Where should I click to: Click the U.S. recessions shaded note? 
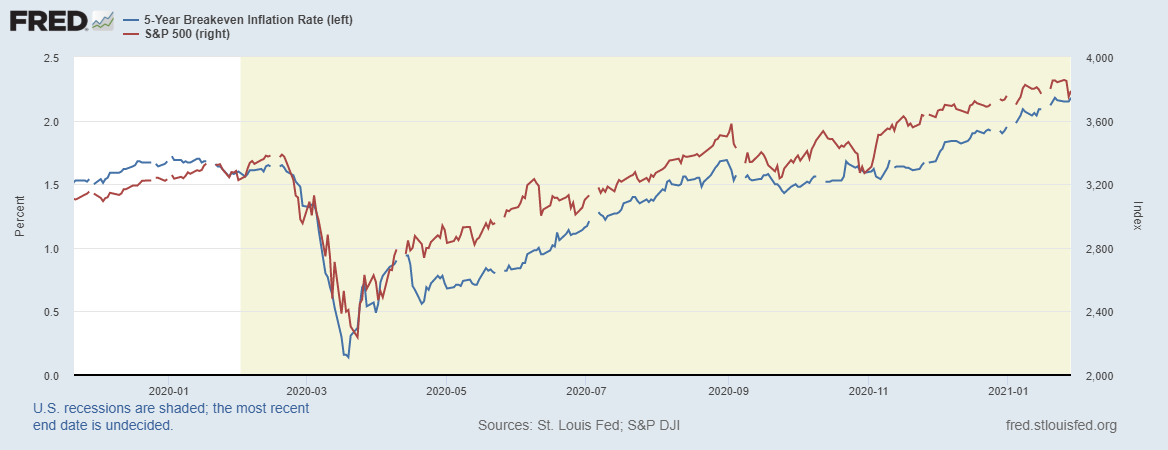tap(171, 416)
